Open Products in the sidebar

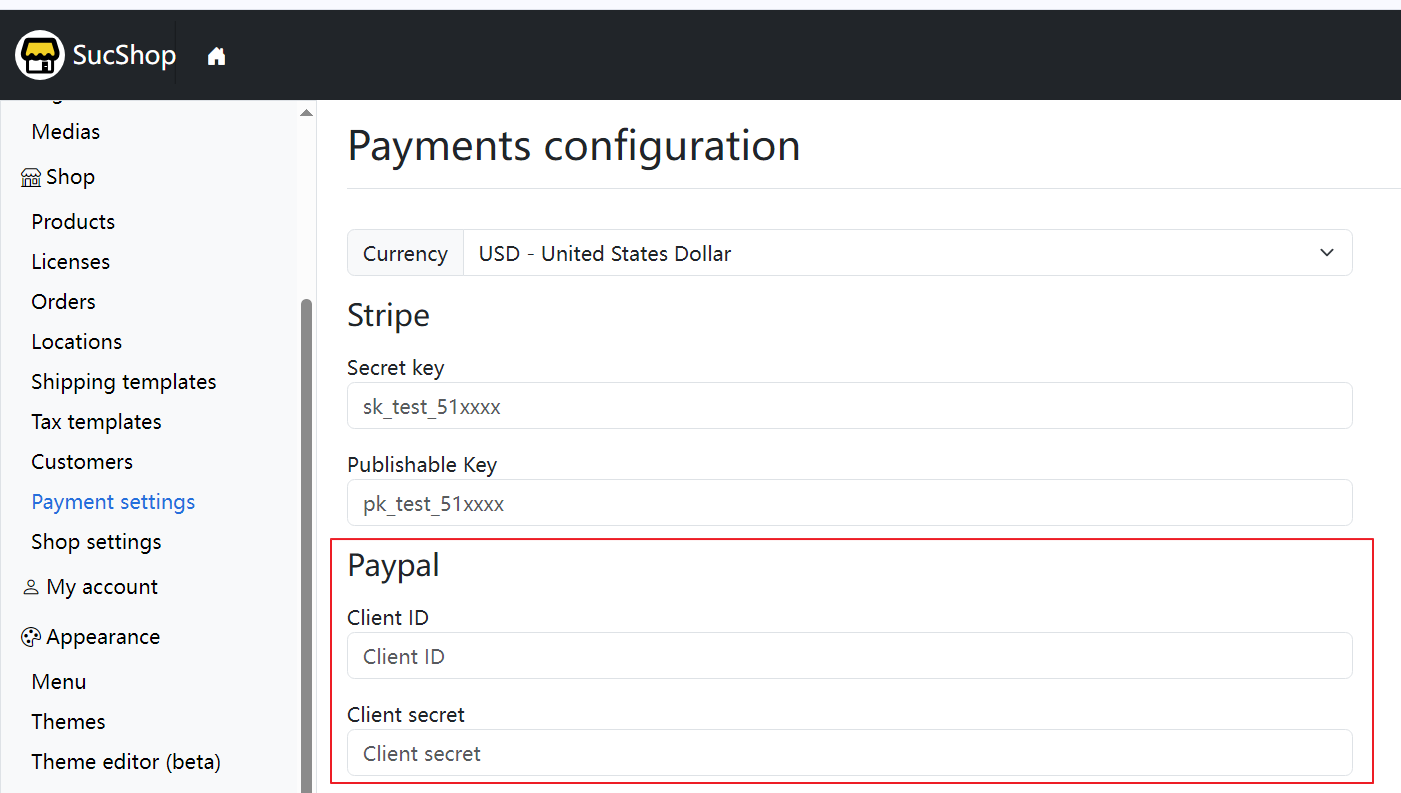(x=73, y=222)
